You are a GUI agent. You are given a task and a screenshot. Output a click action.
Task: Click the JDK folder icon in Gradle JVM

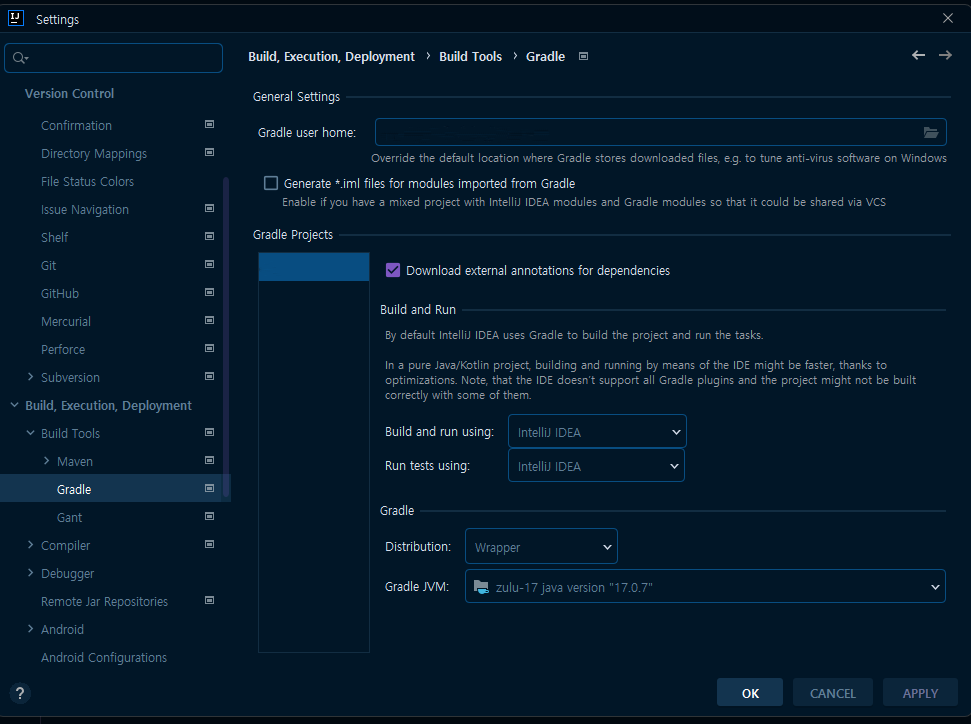[481, 587]
